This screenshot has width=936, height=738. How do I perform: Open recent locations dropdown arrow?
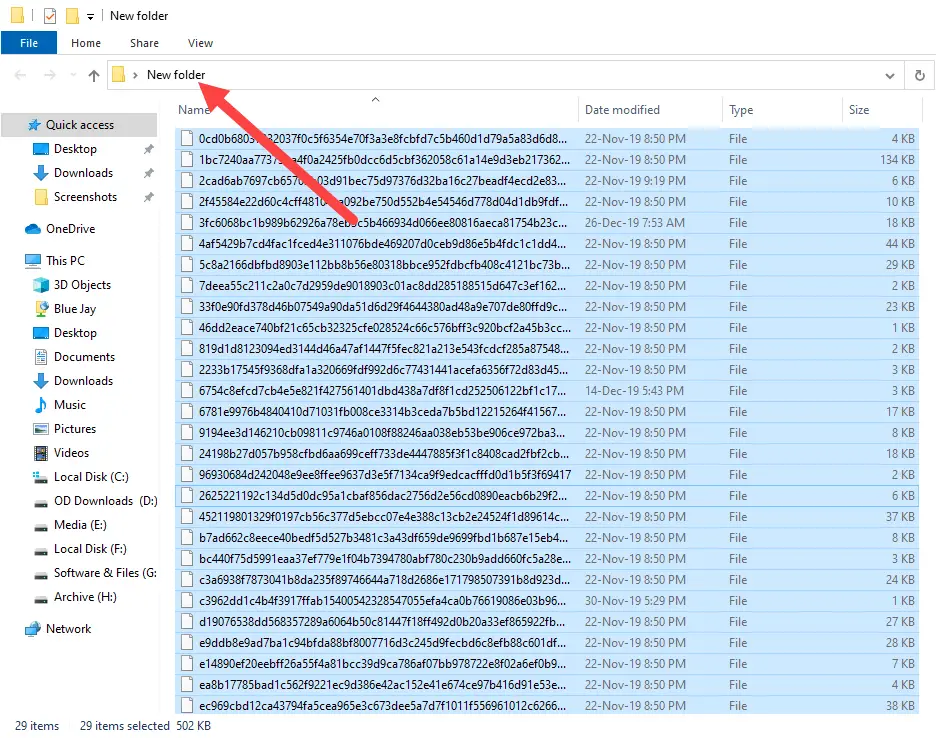pyautogui.click(x=73, y=75)
